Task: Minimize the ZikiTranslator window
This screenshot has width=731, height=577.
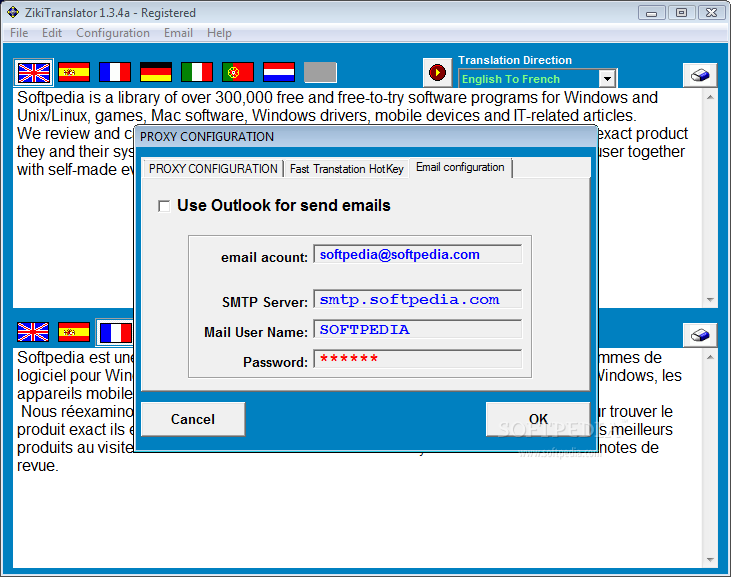Action: [x=651, y=13]
